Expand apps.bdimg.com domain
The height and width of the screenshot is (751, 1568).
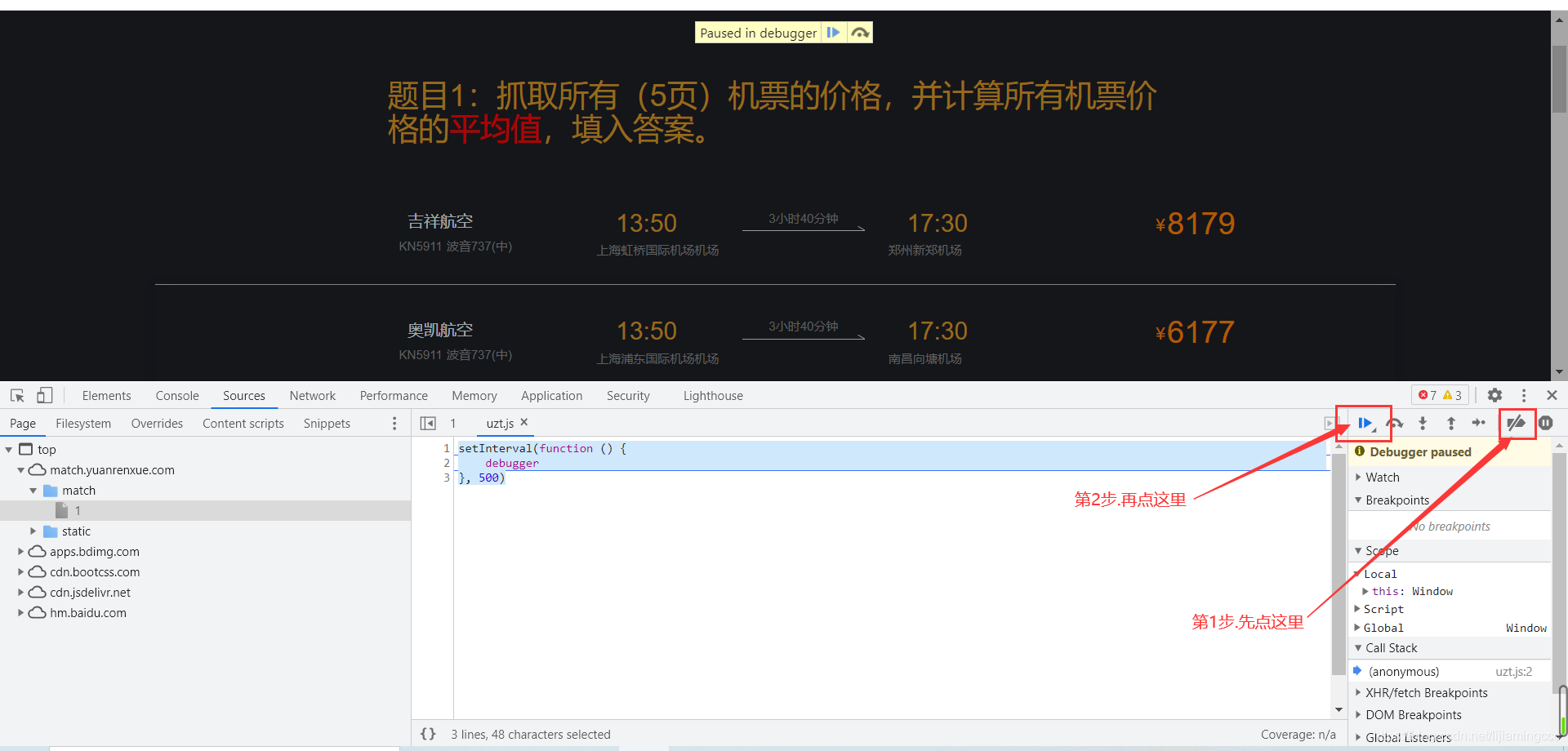tap(21, 552)
